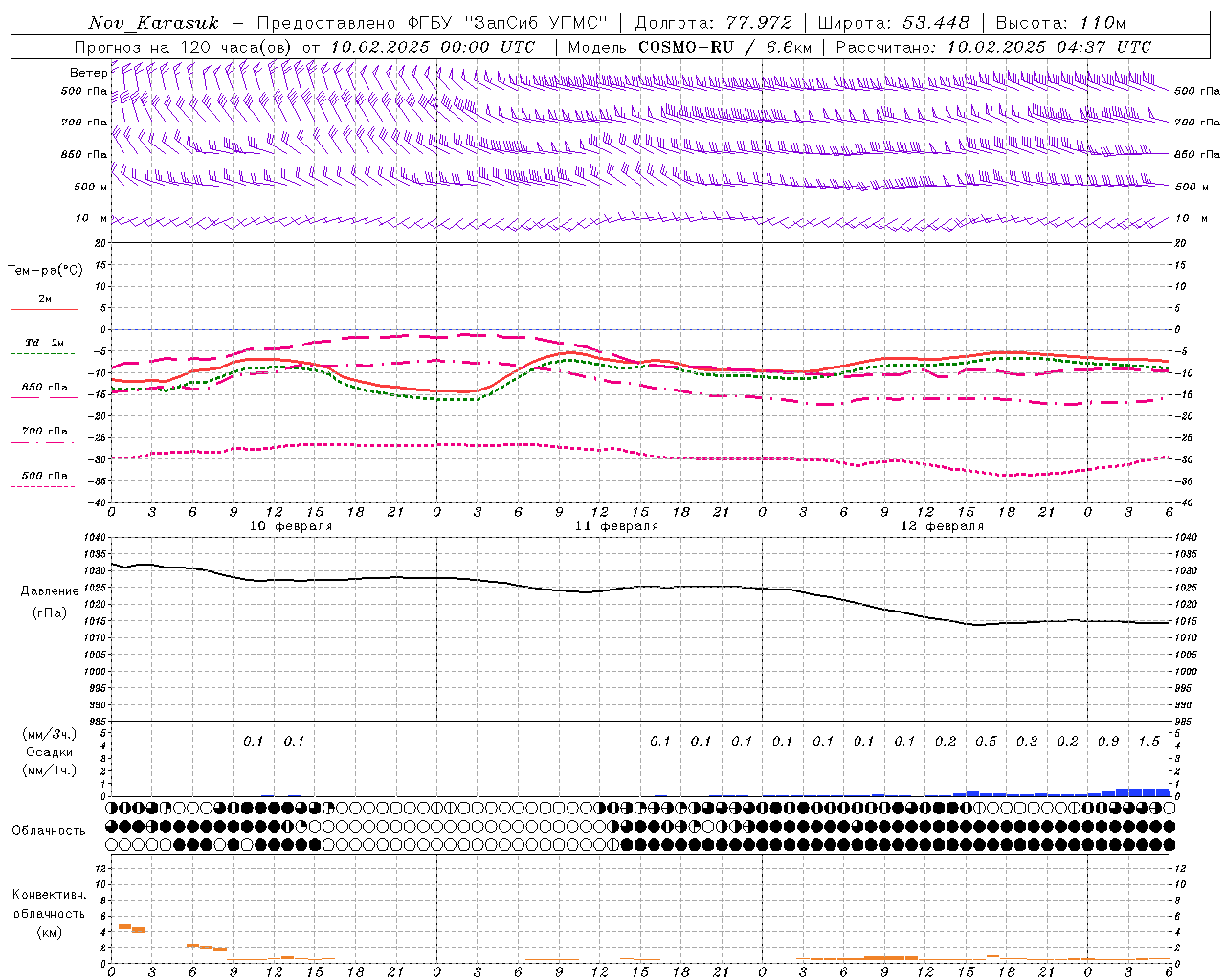The height and width of the screenshot is (980, 1225).
Task: Click the '1.5' three-hour precipitation value
Action: coord(1148,741)
